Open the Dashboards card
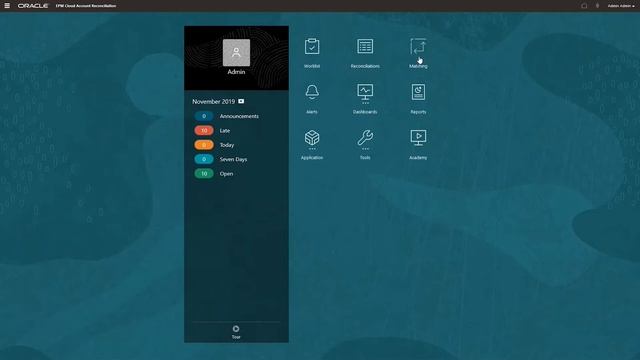Screen dimensions: 640x360 [365, 98]
